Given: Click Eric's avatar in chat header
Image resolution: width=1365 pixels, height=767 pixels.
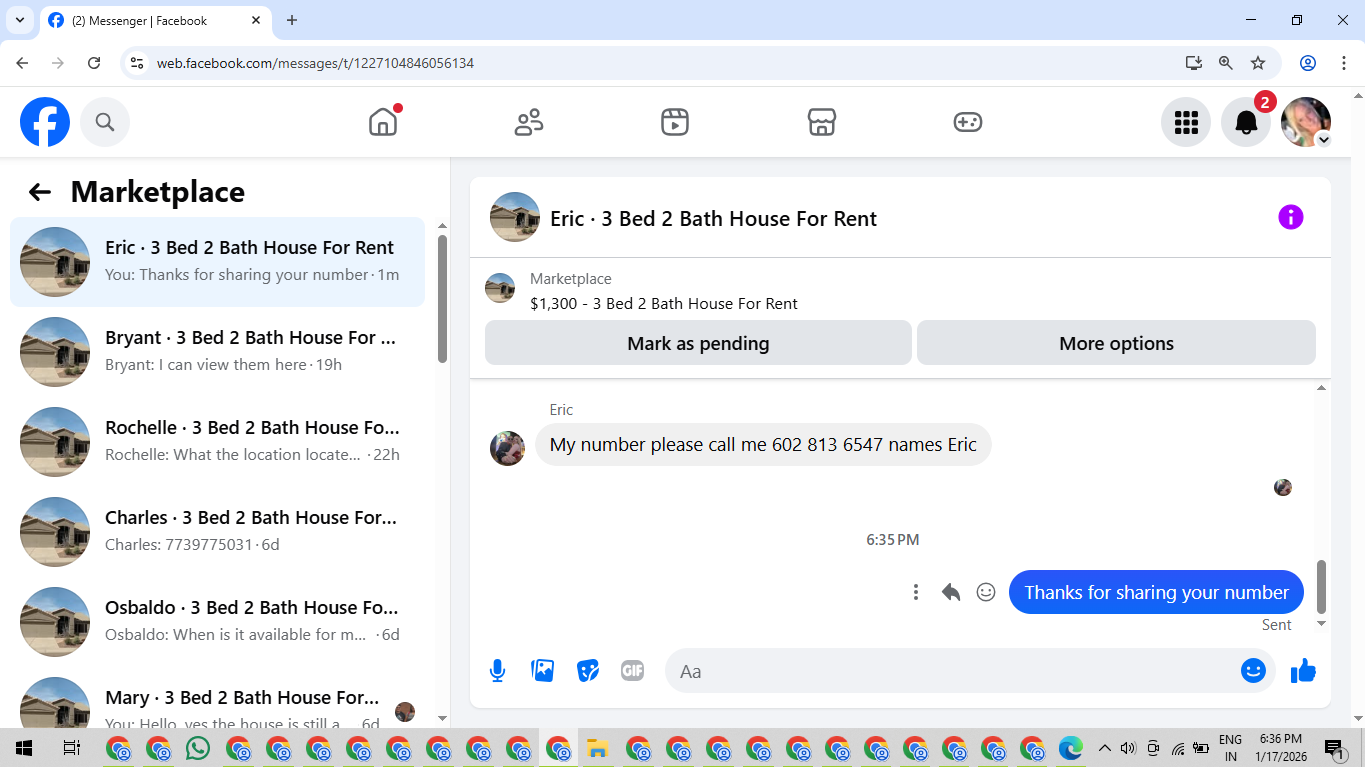Looking at the screenshot, I should 515,217.
